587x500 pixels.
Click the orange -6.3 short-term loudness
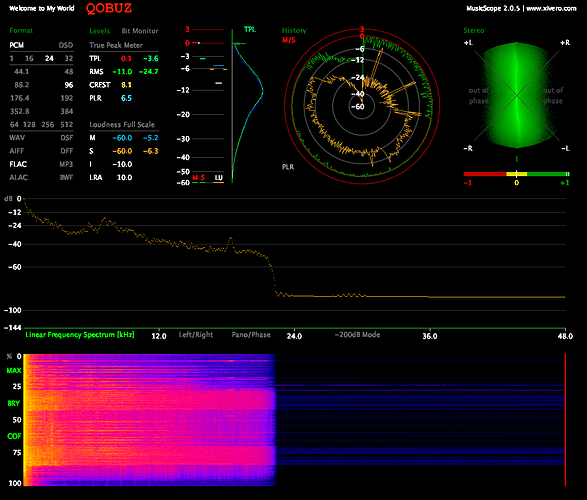coord(150,151)
